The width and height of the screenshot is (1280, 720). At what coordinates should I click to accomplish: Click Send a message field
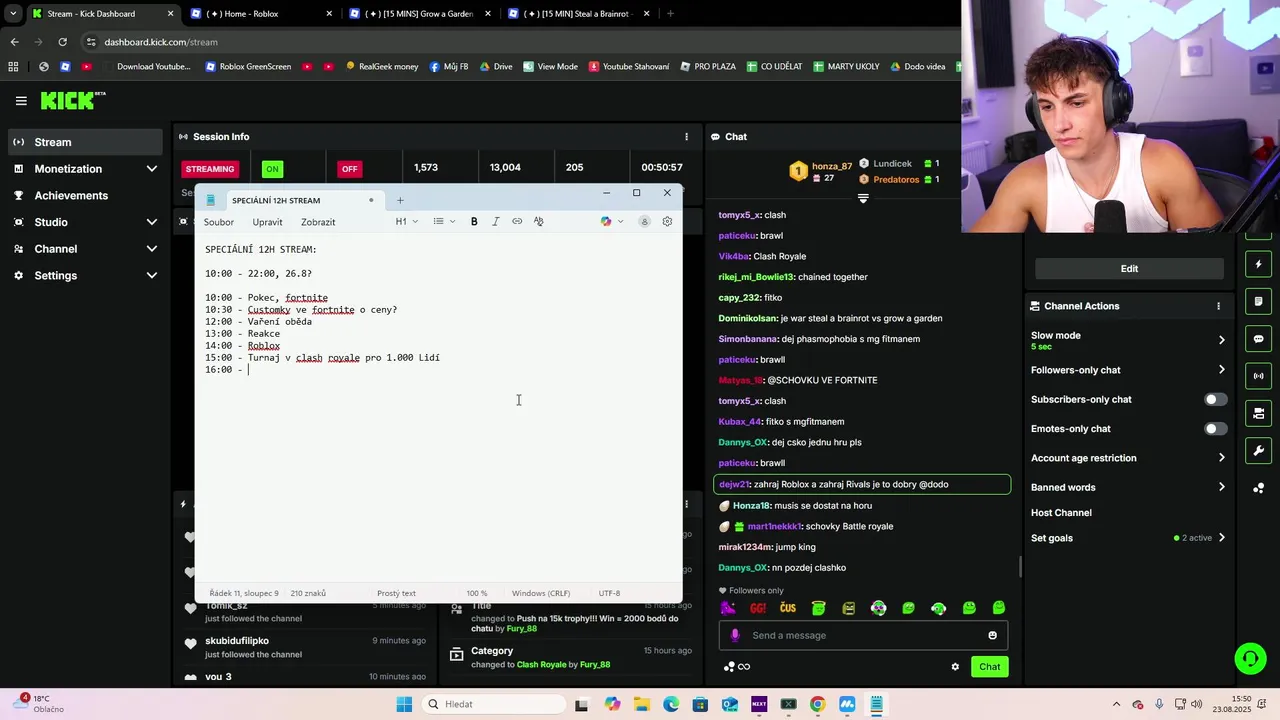coord(863,635)
